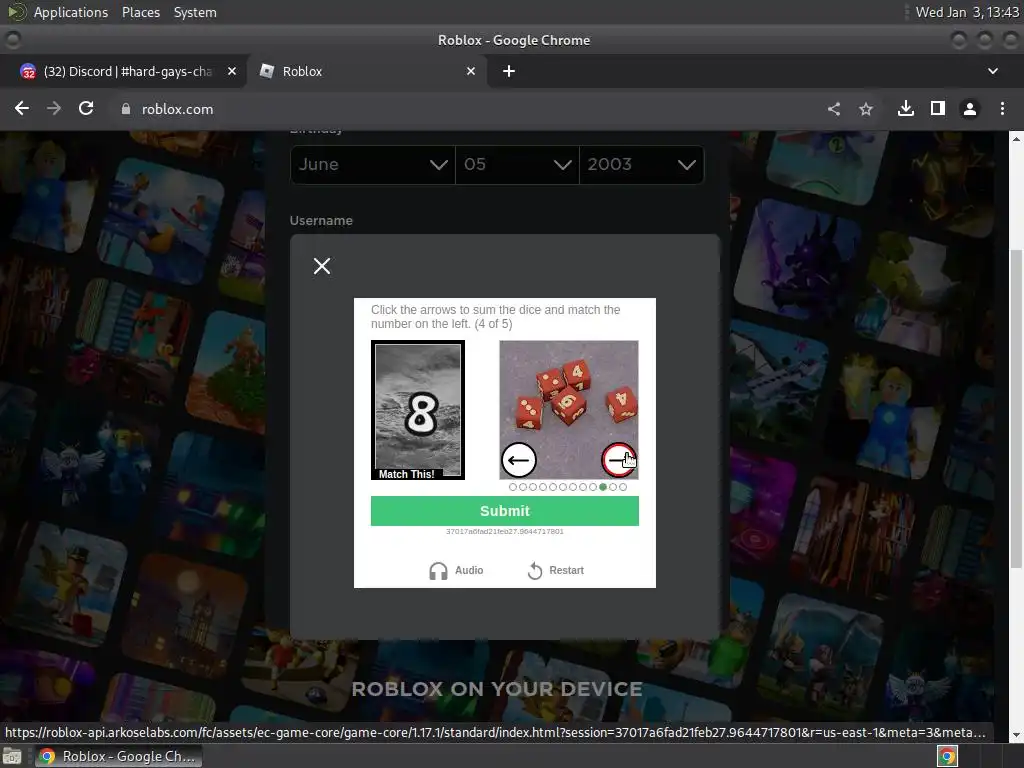Open the Applications menu
Image resolution: width=1024 pixels, height=768 pixels.
71,12
